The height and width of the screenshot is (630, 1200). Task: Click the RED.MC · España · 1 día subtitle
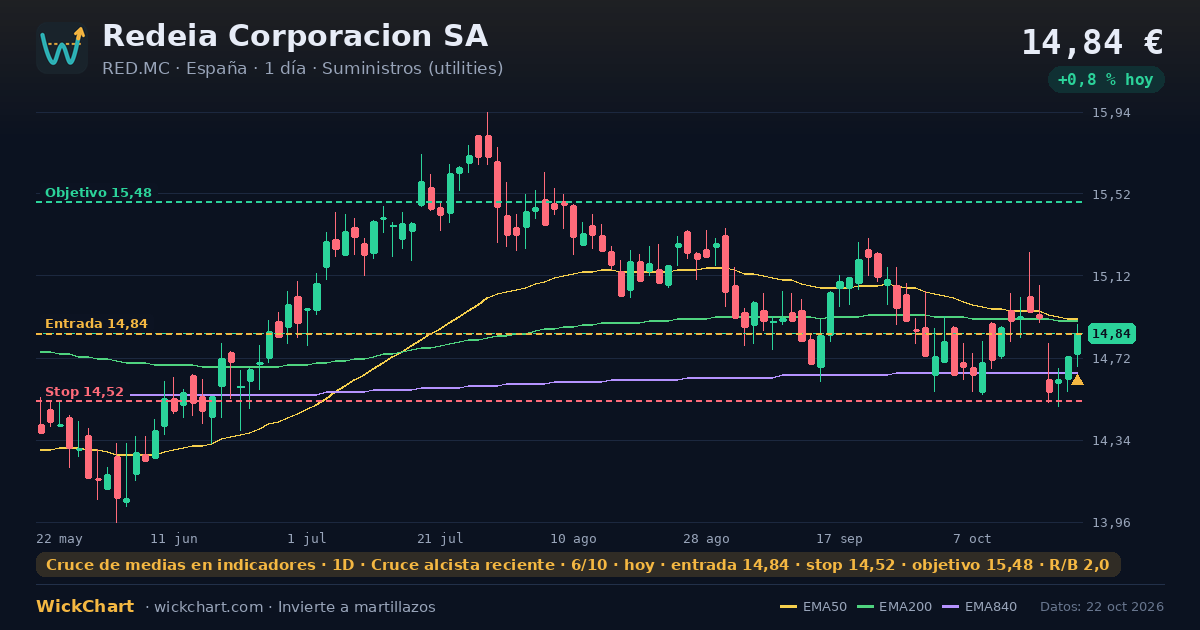[x=303, y=68]
